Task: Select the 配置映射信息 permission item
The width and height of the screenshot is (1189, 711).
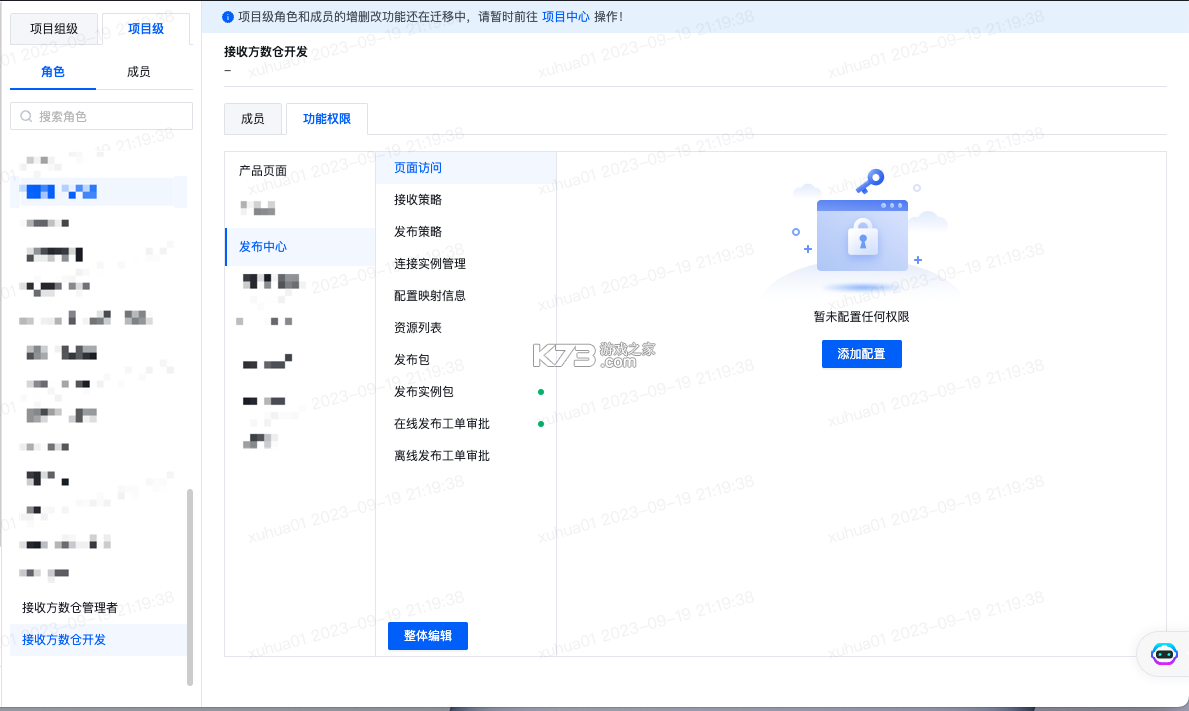Action: [x=466, y=296]
